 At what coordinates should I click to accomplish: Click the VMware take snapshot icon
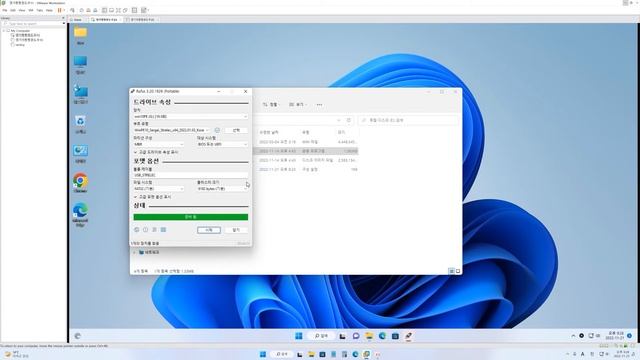82,10
